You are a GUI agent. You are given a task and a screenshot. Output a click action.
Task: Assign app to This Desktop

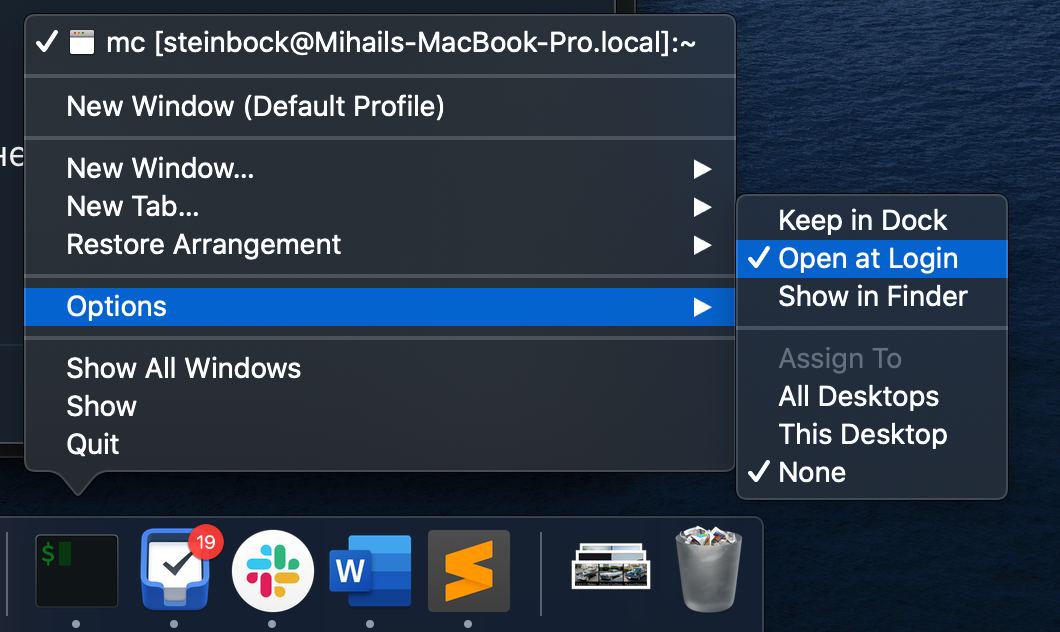tap(871, 434)
